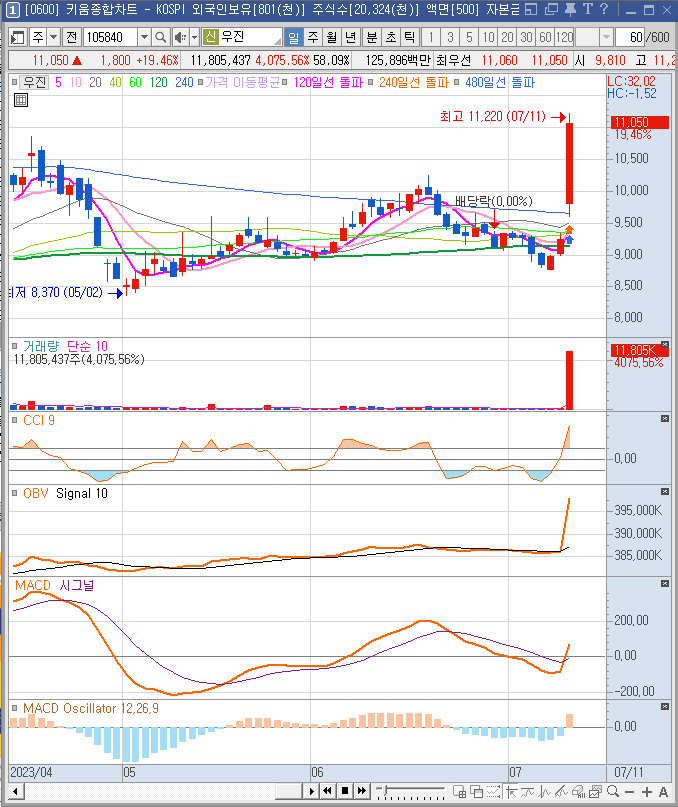The image size is (678, 807).
Task: Close the CCI 9 indicator panel
Action: [665, 419]
